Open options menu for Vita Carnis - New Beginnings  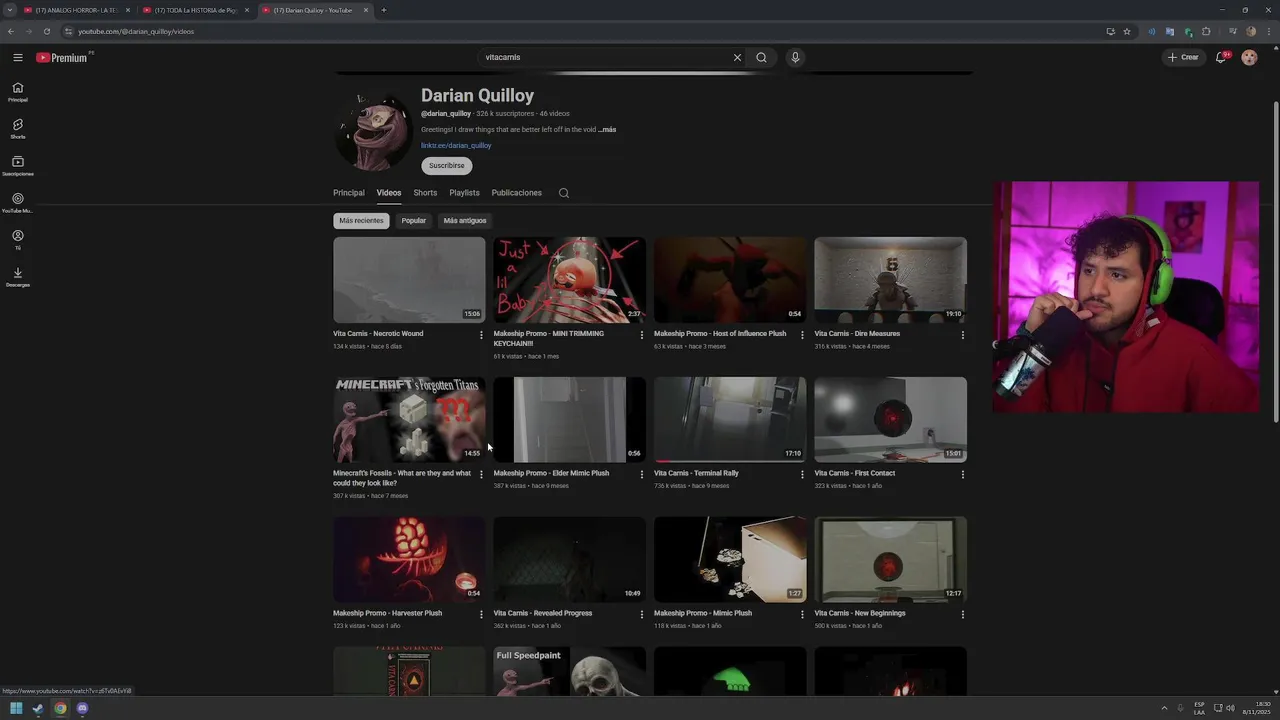[963, 615]
